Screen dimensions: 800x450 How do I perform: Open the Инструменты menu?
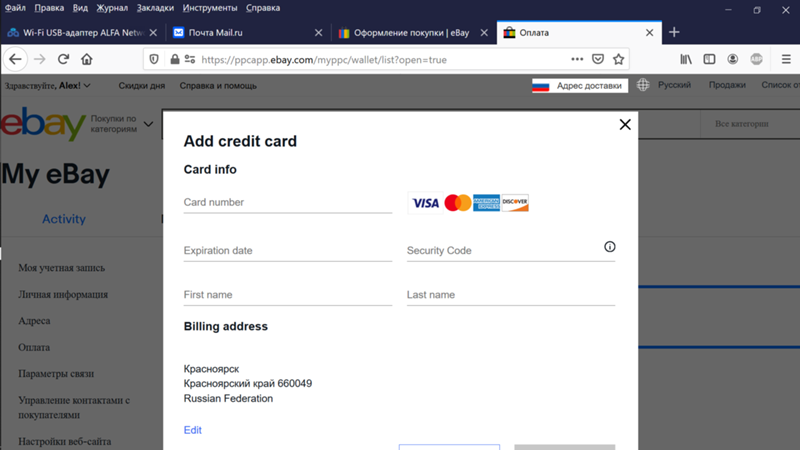click(x=210, y=8)
